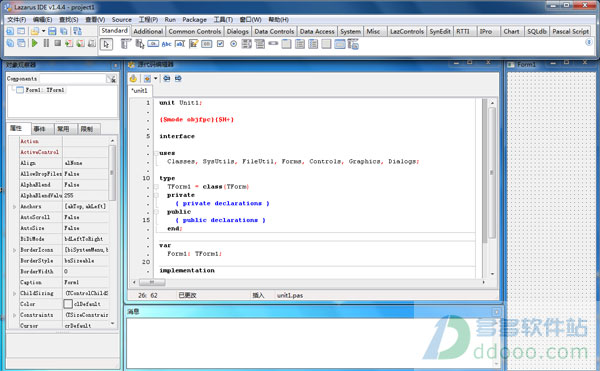Clear the Components filter icon

112,79
